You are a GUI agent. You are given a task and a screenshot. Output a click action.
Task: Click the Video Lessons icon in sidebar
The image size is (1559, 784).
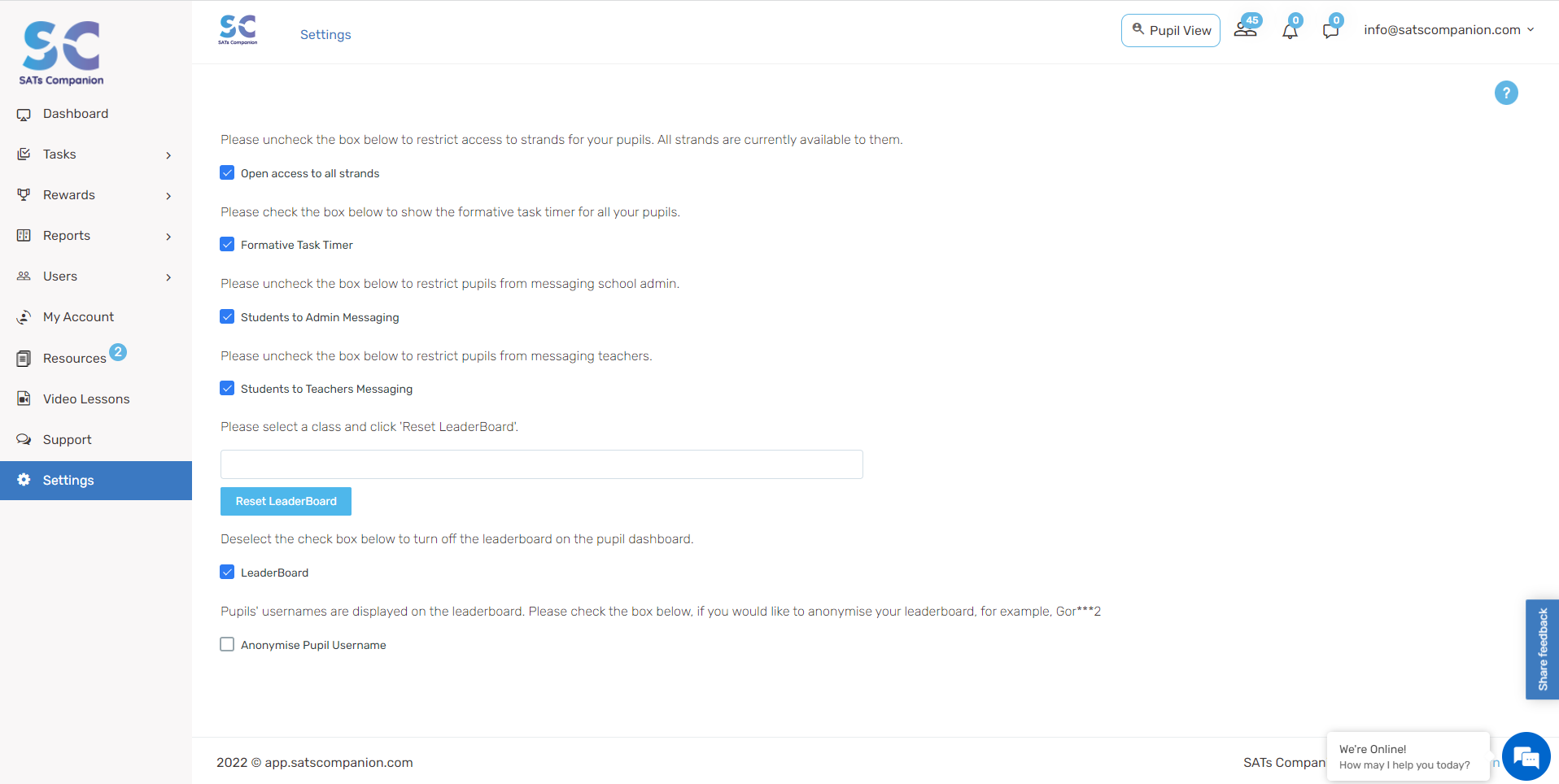point(24,399)
